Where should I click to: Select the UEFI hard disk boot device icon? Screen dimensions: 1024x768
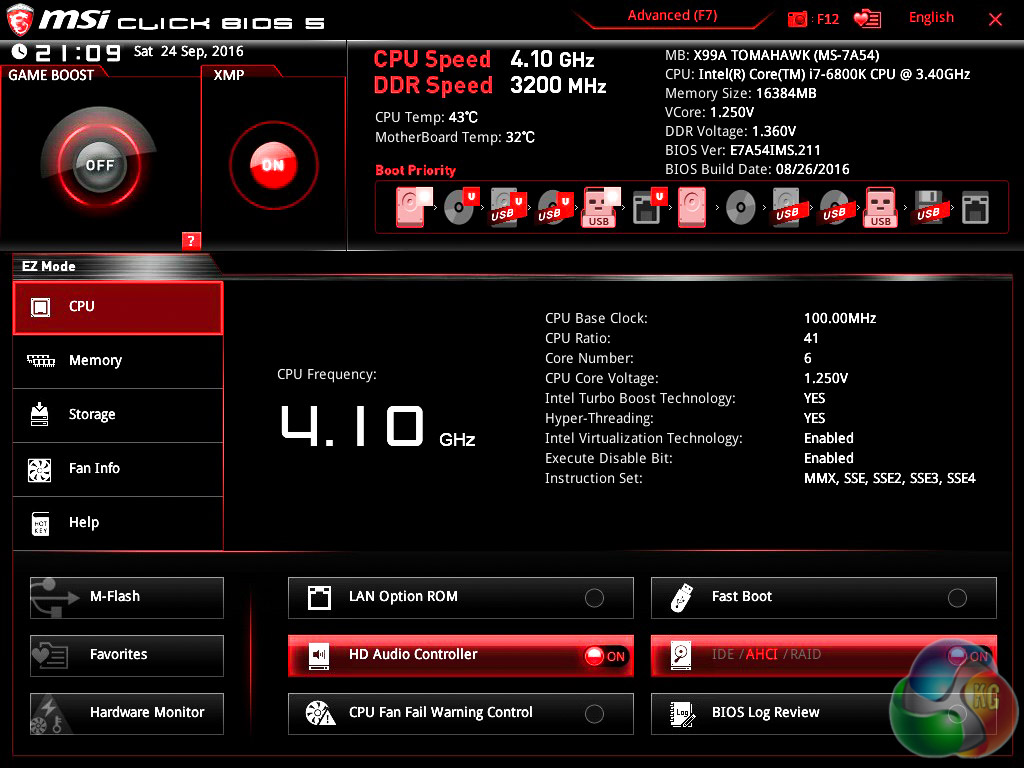click(x=413, y=207)
